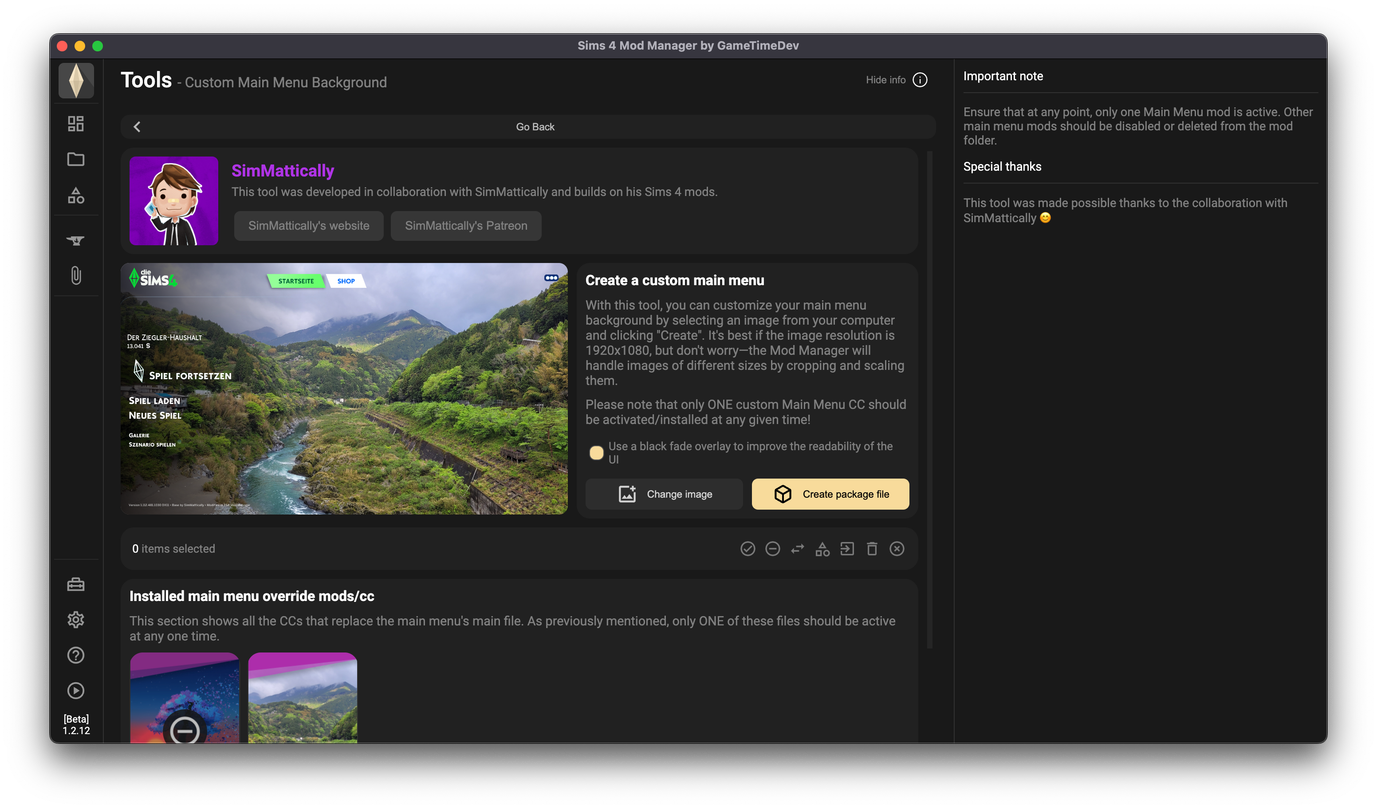Select the shapes category icon in the left sidebar

(76, 195)
